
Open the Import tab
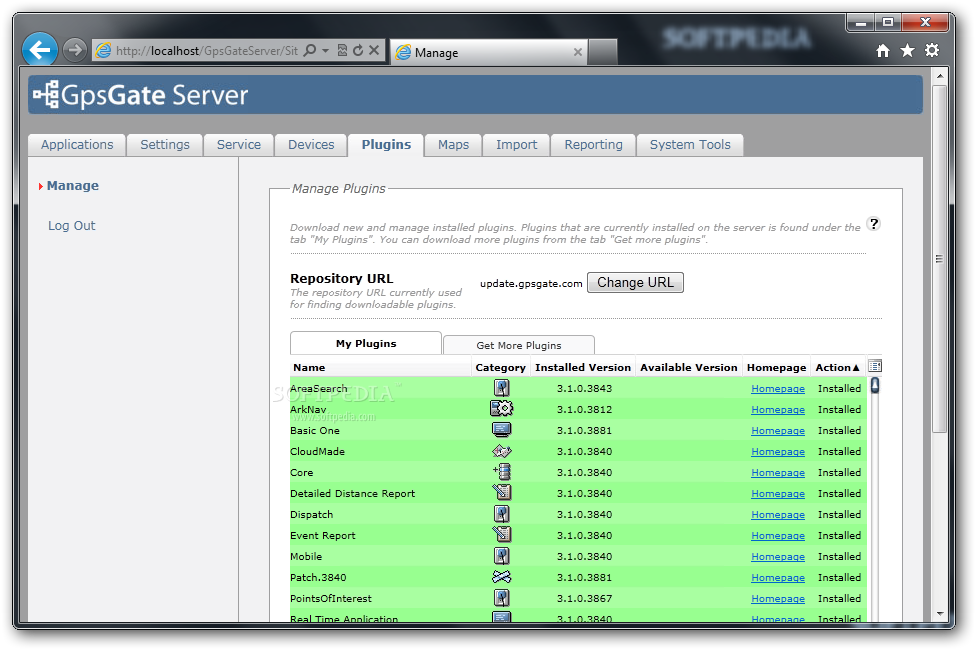click(517, 144)
